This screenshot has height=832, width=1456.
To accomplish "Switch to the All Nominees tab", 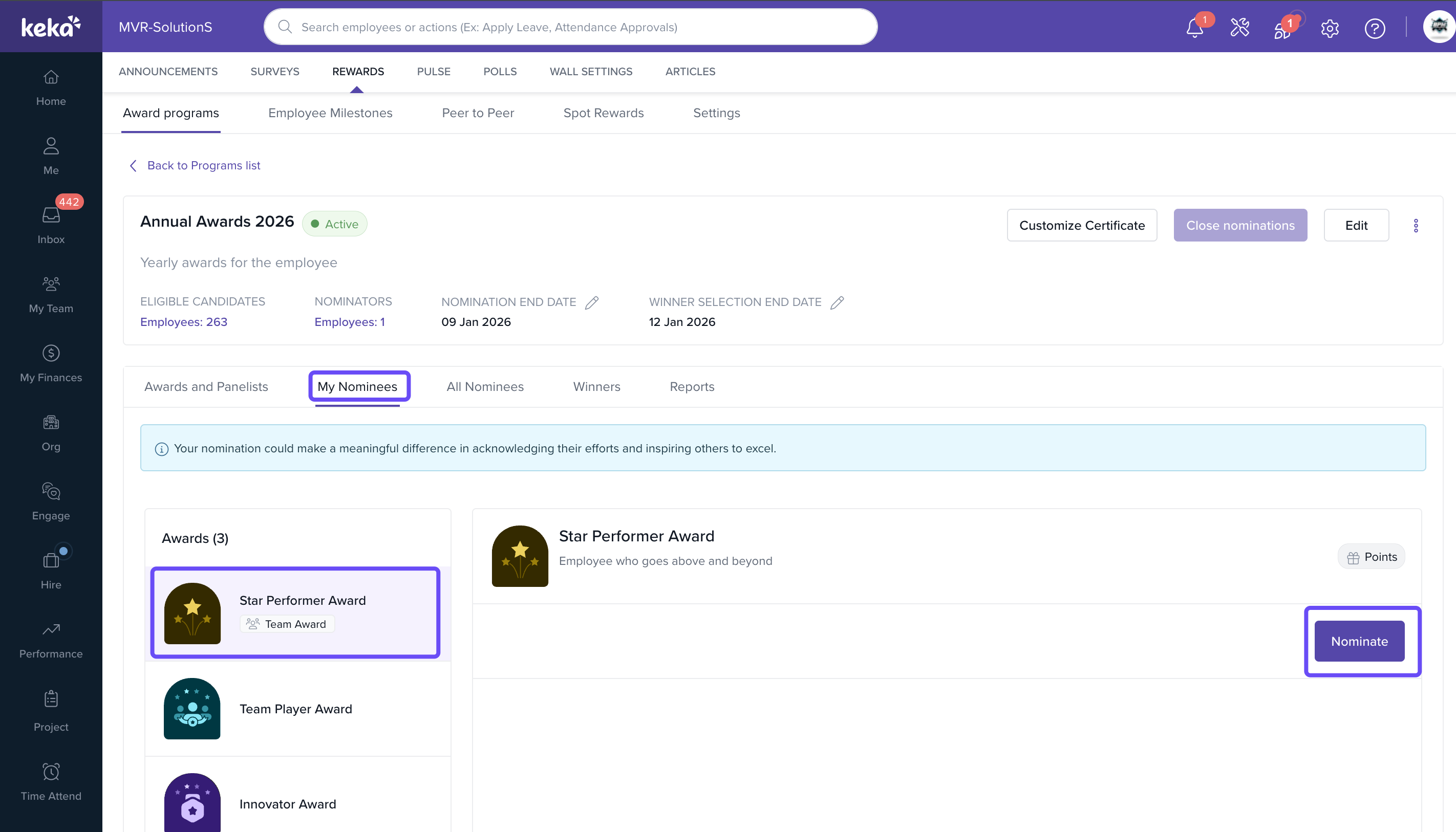I will click(485, 386).
